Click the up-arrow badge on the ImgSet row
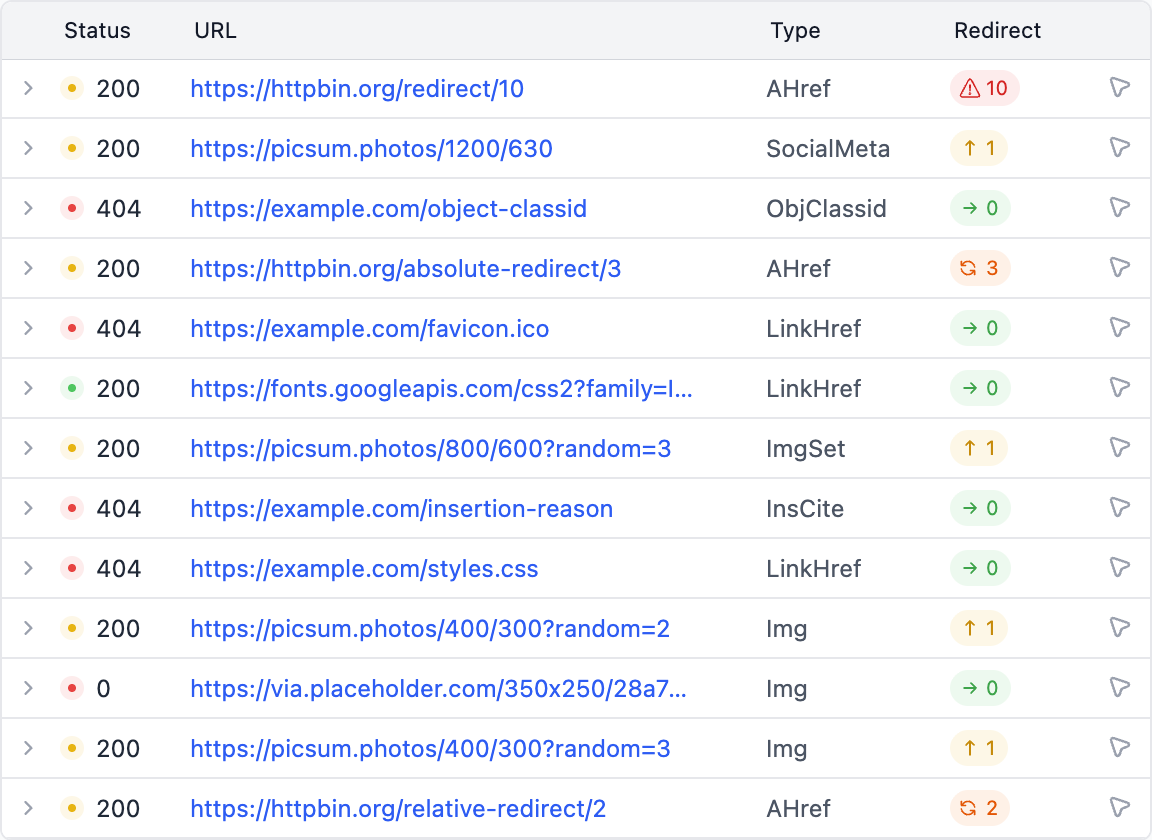 [x=978, y=448]
